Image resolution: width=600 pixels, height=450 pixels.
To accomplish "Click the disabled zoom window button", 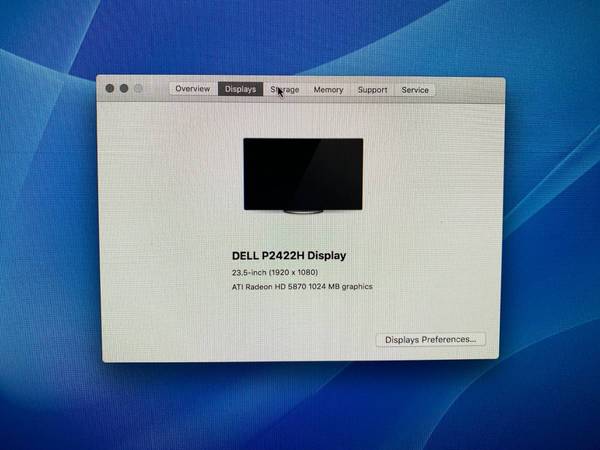I will click(138, 89).
